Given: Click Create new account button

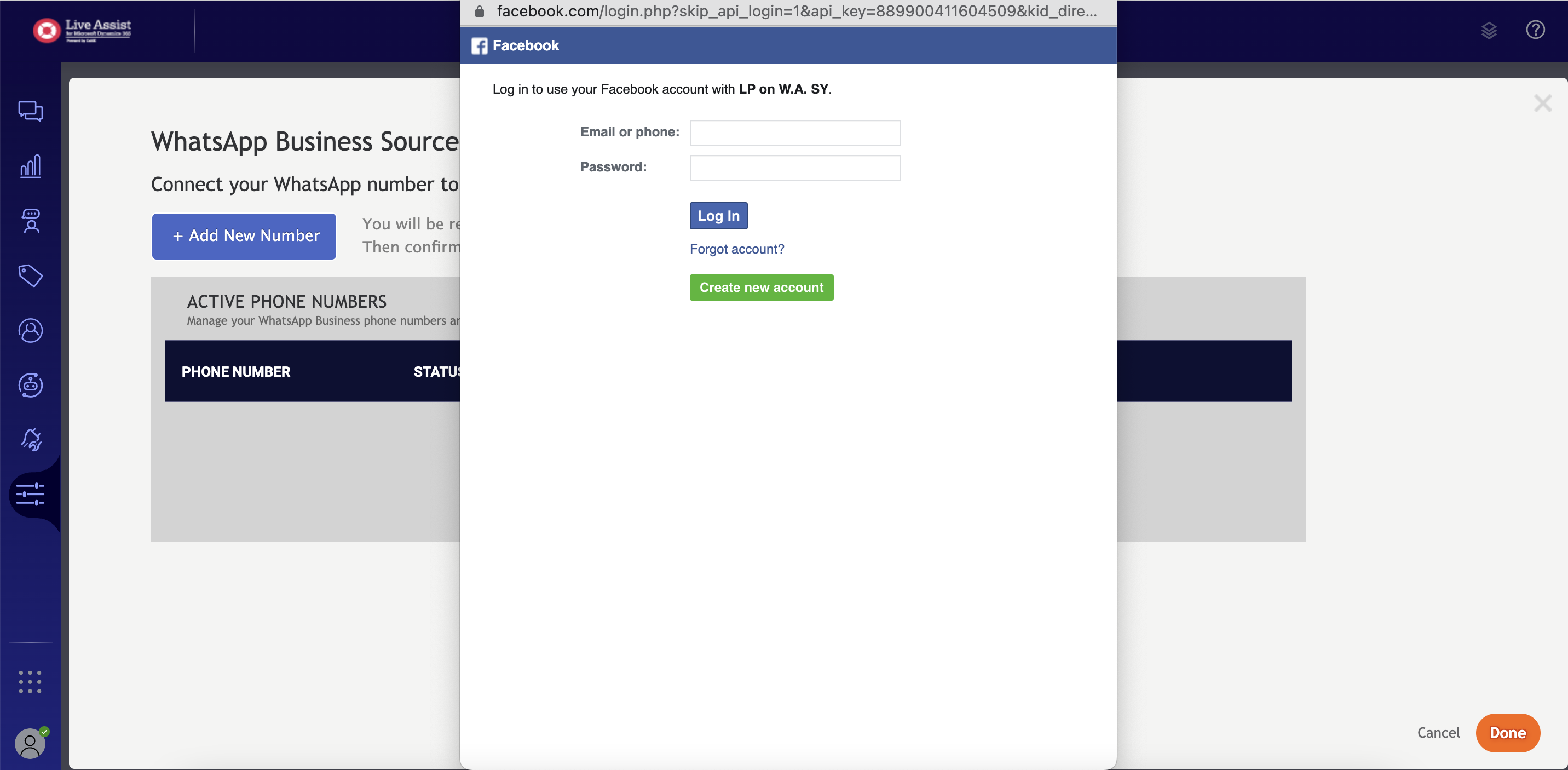Looking at the screenshot, I should click(x=762, y=288).
